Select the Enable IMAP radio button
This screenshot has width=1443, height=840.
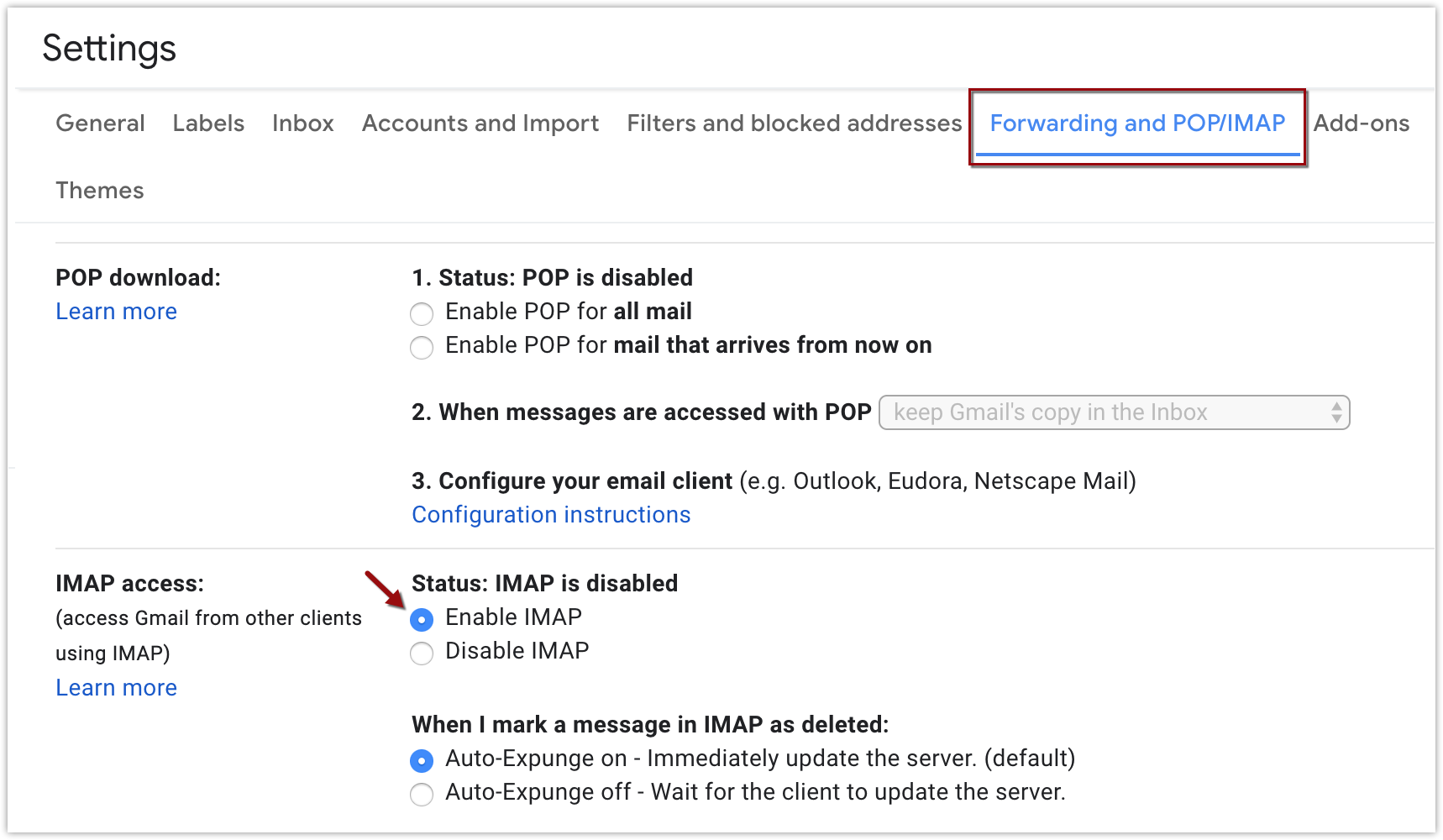point(422,620)
